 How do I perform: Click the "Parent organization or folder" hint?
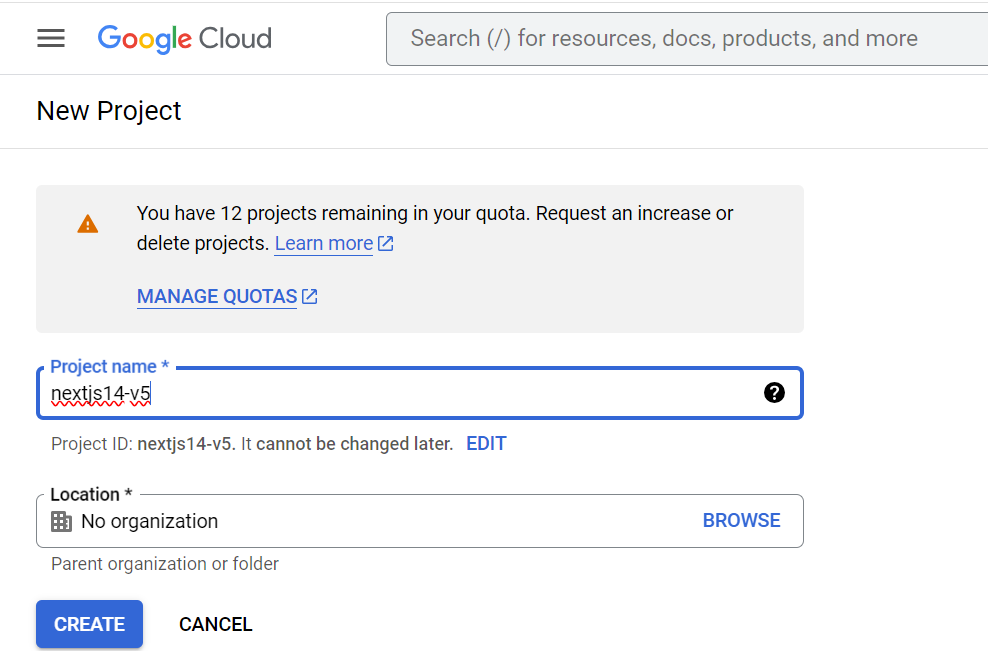click(x=165, y=564)
